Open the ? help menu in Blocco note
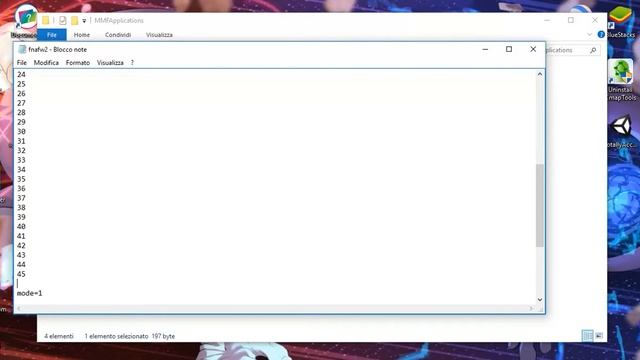The image size is (640, 360). [132, 62]
